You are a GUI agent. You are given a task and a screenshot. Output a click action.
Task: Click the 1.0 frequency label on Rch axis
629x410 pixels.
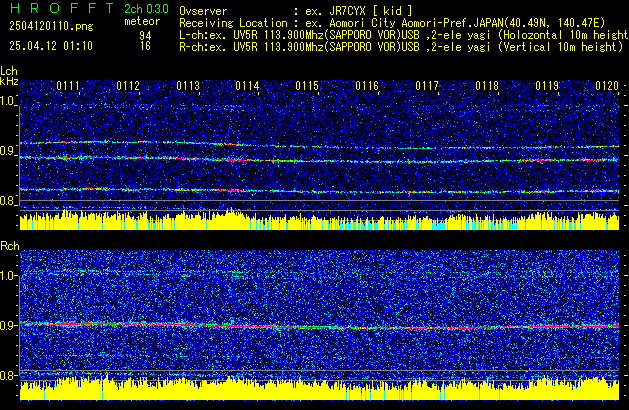[7, 276]
